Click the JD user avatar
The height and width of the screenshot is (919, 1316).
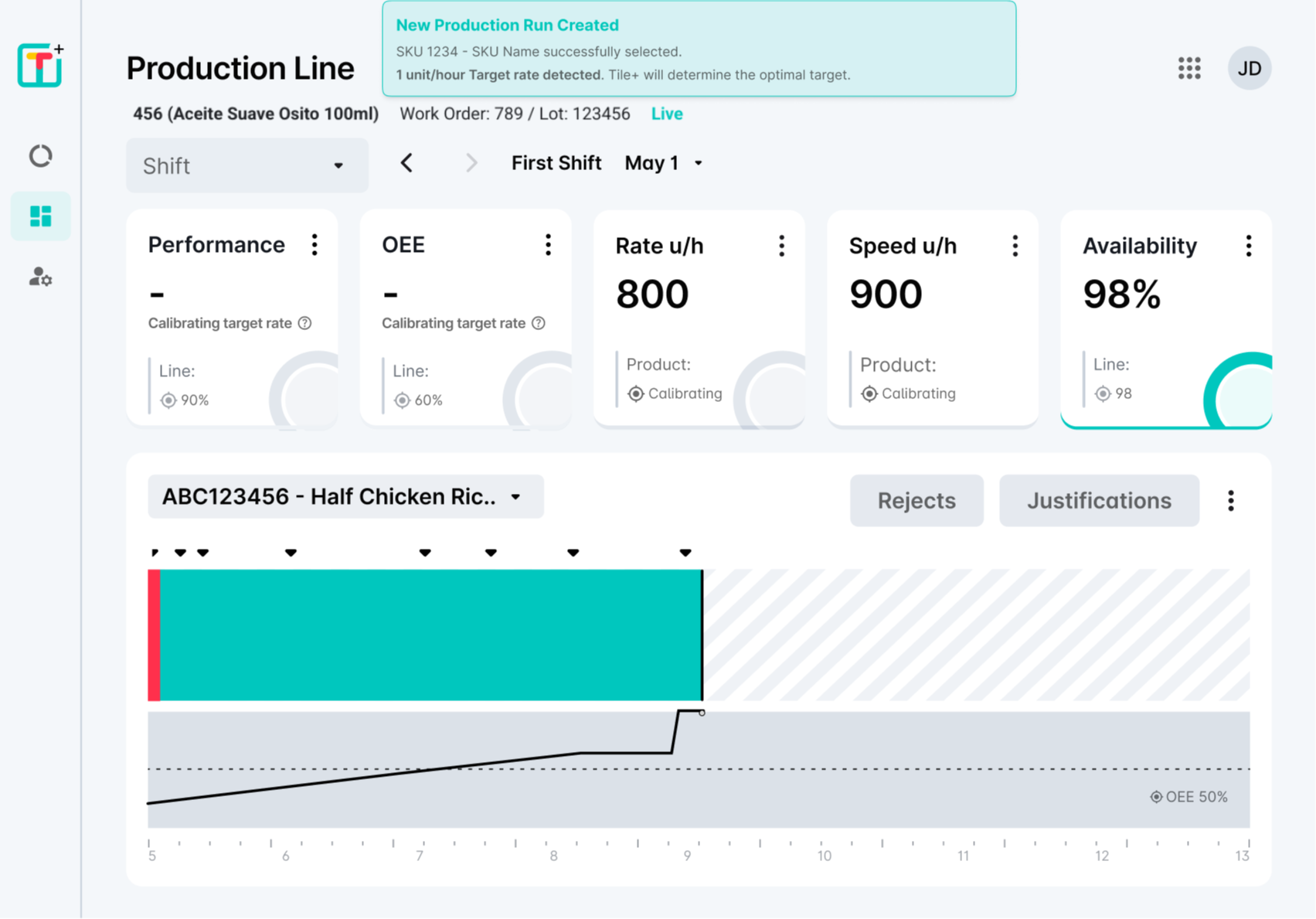(x=1249, y=68)
